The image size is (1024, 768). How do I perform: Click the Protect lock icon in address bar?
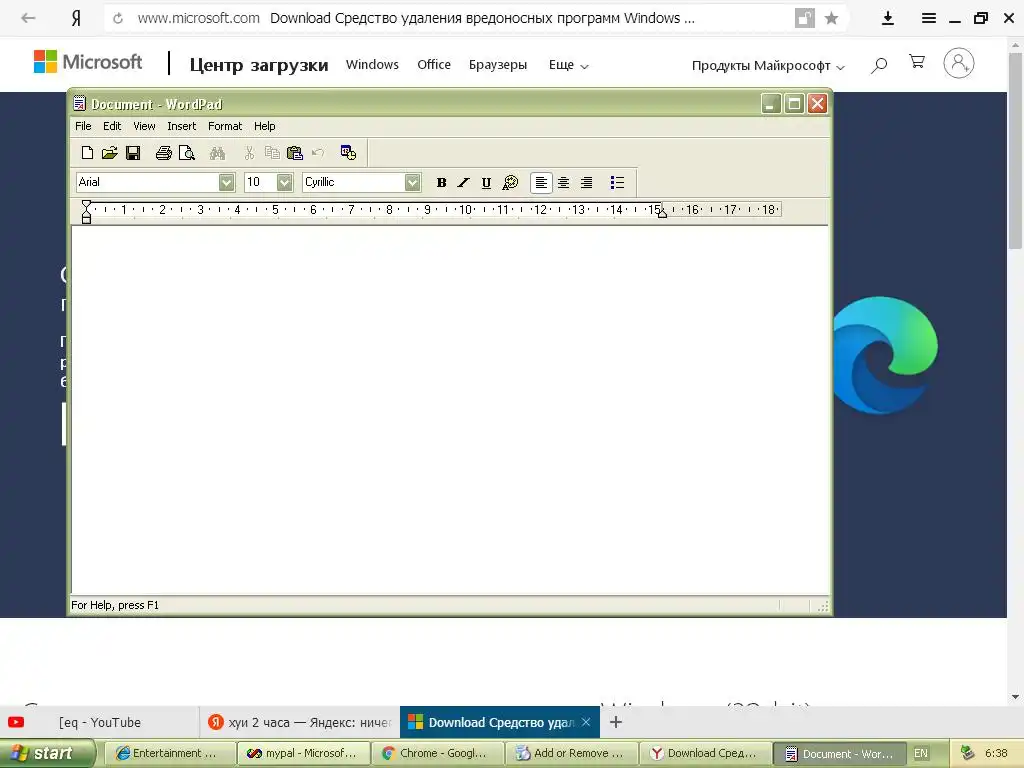(x=805, y=18)
